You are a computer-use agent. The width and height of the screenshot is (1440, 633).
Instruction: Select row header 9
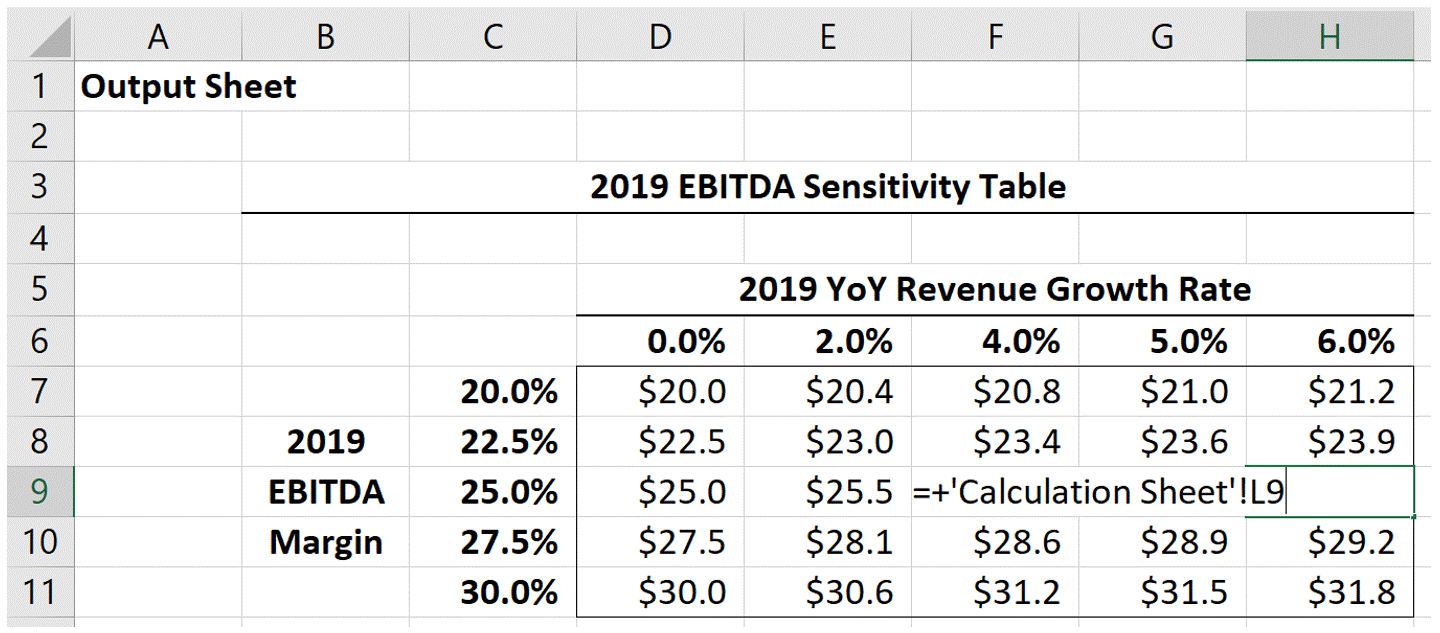(x=40, y=491)
